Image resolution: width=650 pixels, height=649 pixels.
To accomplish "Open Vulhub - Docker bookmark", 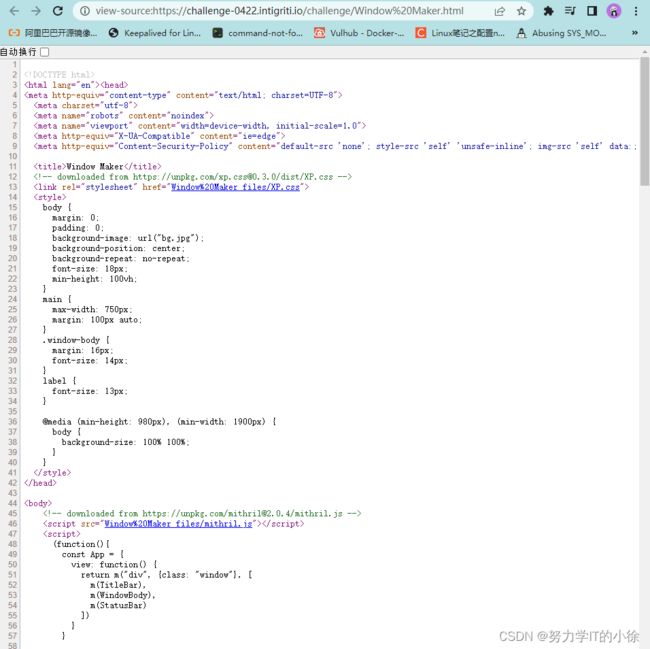I will point(359,33).
